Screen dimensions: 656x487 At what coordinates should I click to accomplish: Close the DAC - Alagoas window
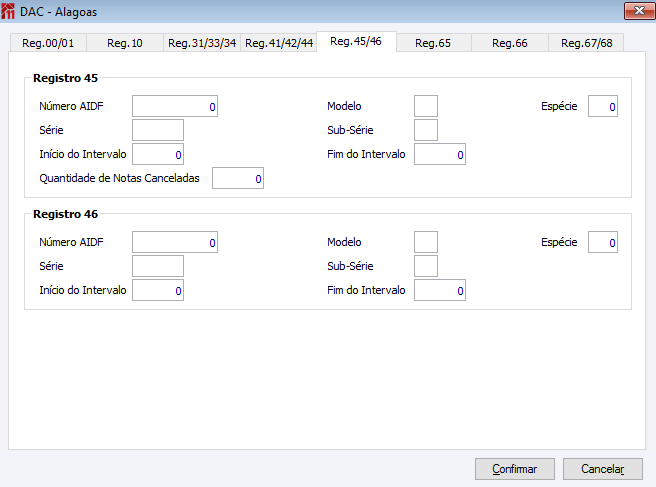pos(632,10)
